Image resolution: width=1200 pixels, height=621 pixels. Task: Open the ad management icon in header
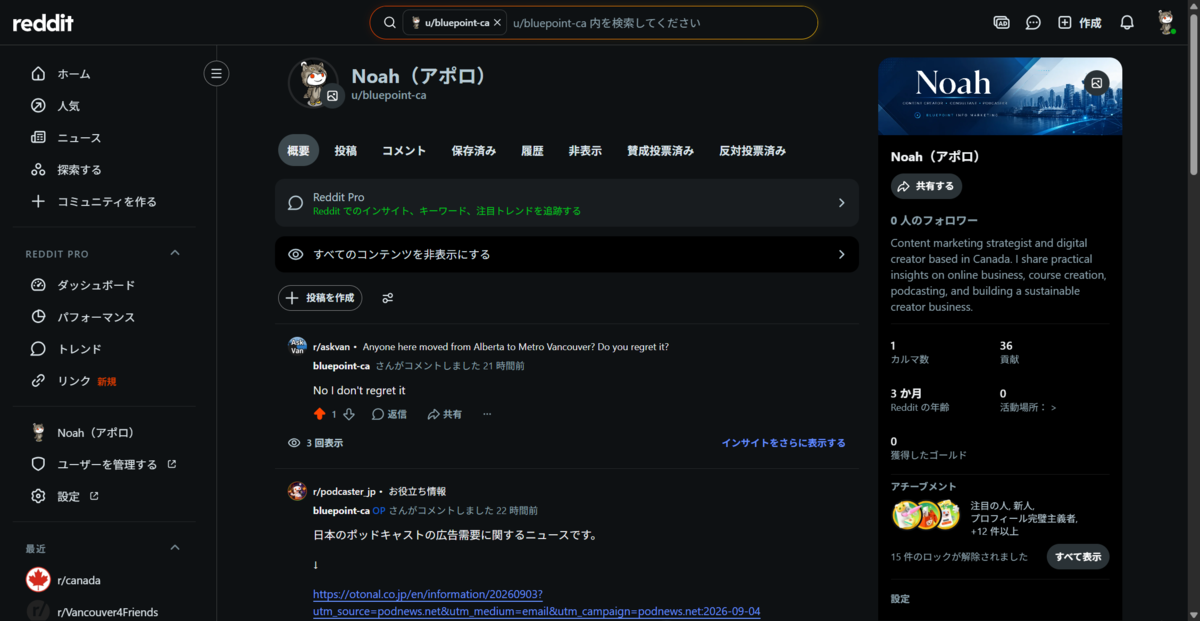(x=1001, y=22)
